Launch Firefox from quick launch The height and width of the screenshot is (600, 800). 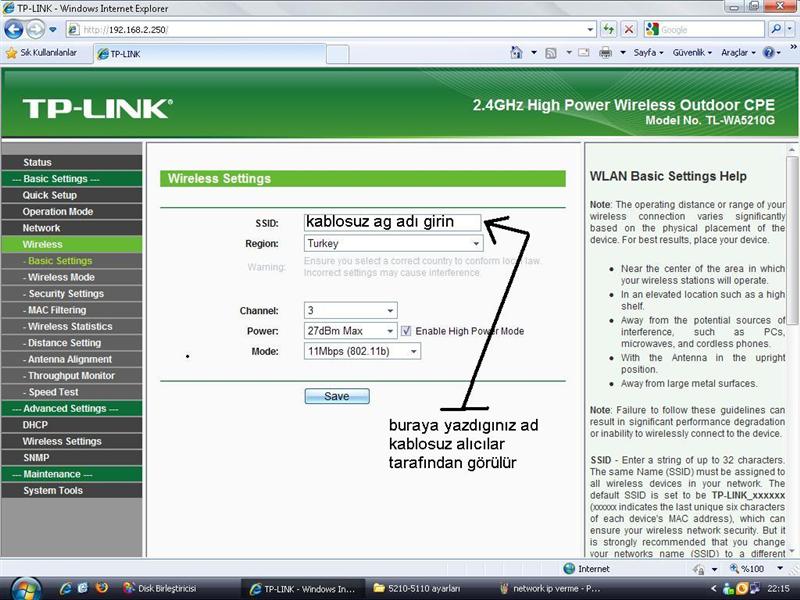pos(102,588)
